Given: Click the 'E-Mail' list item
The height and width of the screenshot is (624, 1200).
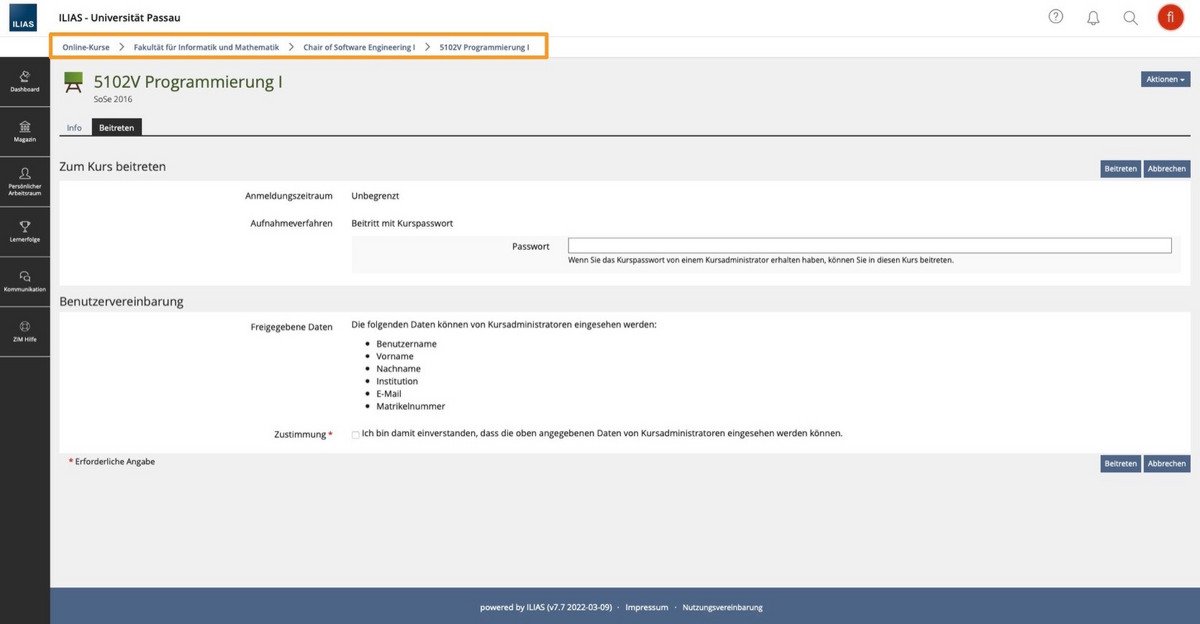Looking at the screenshot, I should 389,394.
